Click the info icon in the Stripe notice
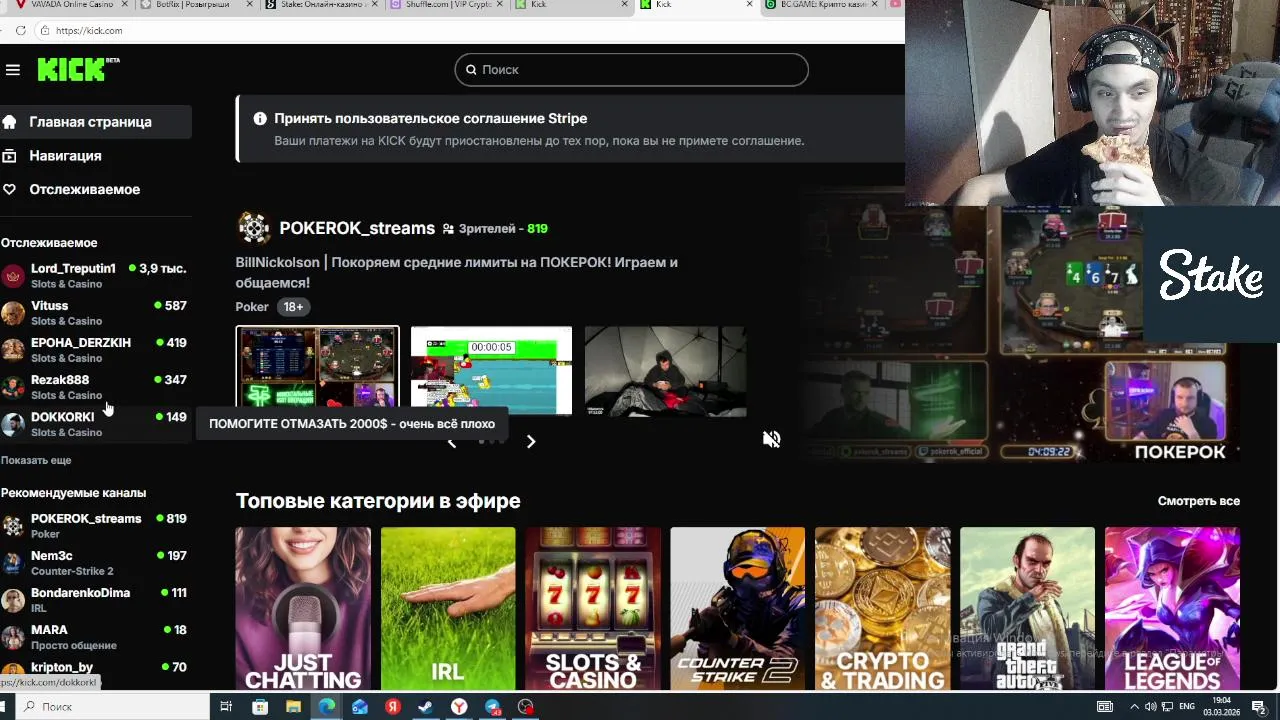Screen dimensions: 1280x720 coord(260,118)
